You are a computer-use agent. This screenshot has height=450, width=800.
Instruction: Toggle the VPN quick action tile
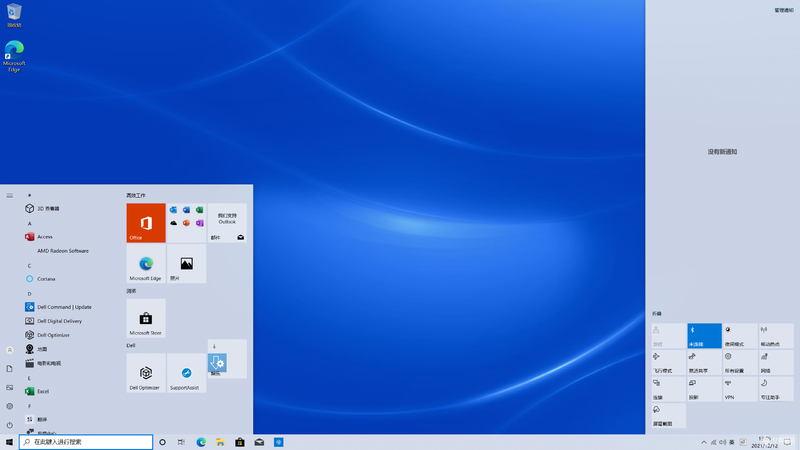(740, 389)
